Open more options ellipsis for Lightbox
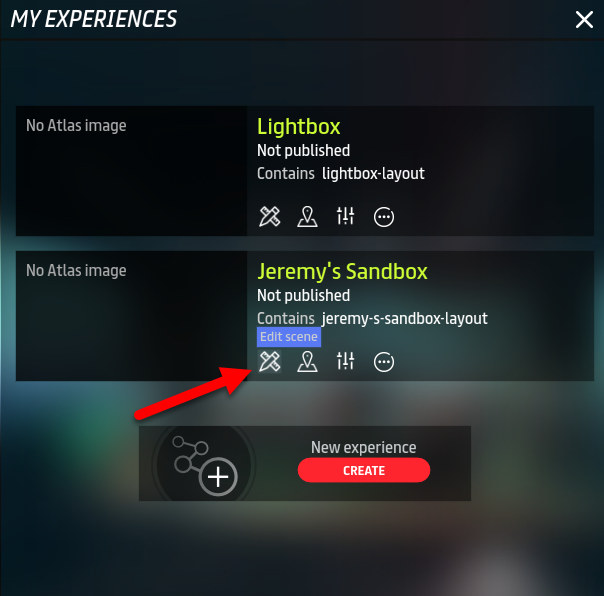The height and width of the screenshot is (596, 604). pyautogui.click(x=384, y=217)
